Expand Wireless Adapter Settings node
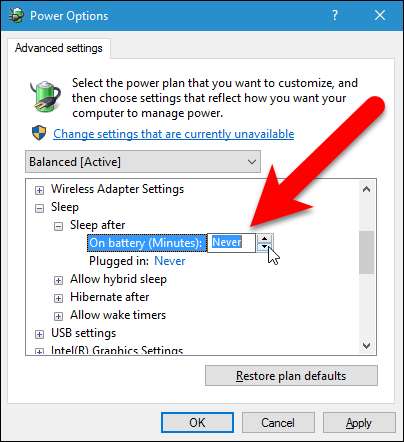Viewport: 404px width, 442px height. pos(39,190)
